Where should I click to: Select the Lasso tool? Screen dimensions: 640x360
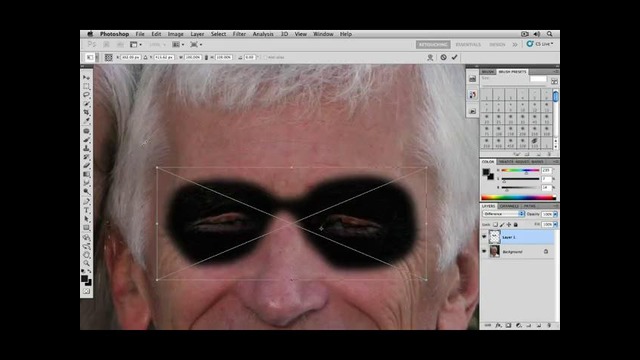[x=86, y=95]
